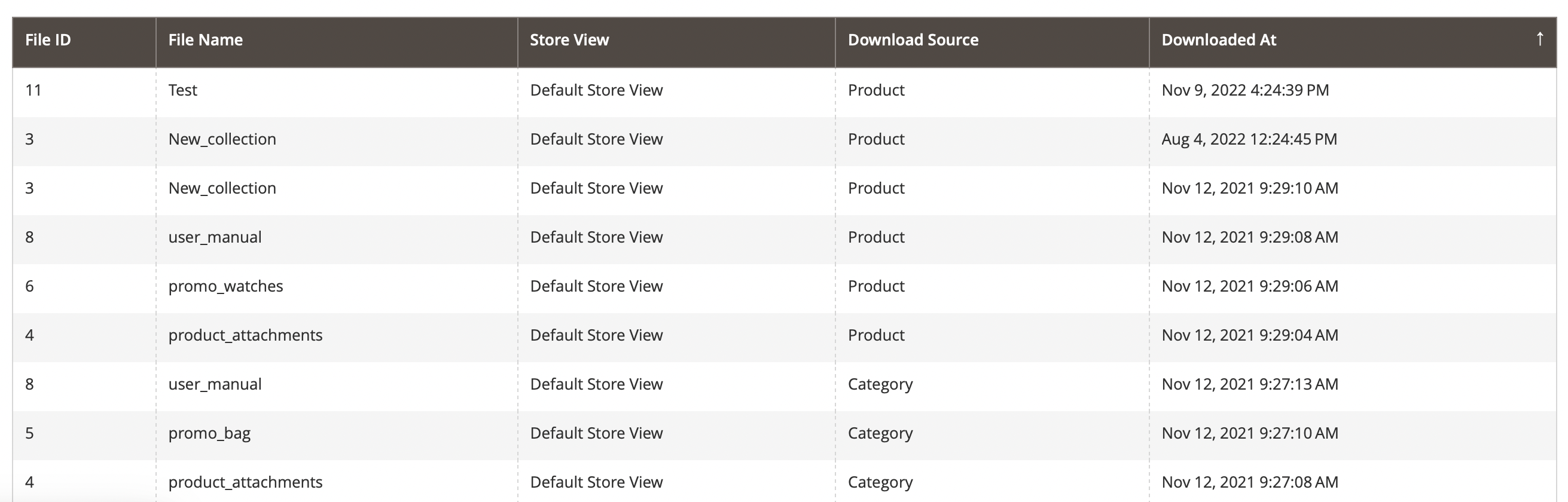The height and width of the screenshot is (502, 1568).
Task: Click date Nov 12, 2021 9:29:04 AM
Action: click(1250, 335)
